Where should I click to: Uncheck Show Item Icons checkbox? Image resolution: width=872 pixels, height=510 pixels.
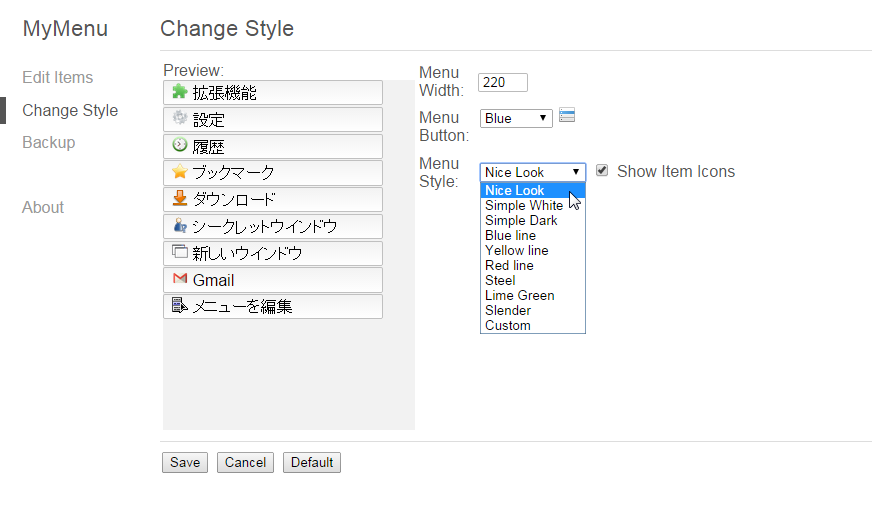pyautogui.click(x=602, y=170)
